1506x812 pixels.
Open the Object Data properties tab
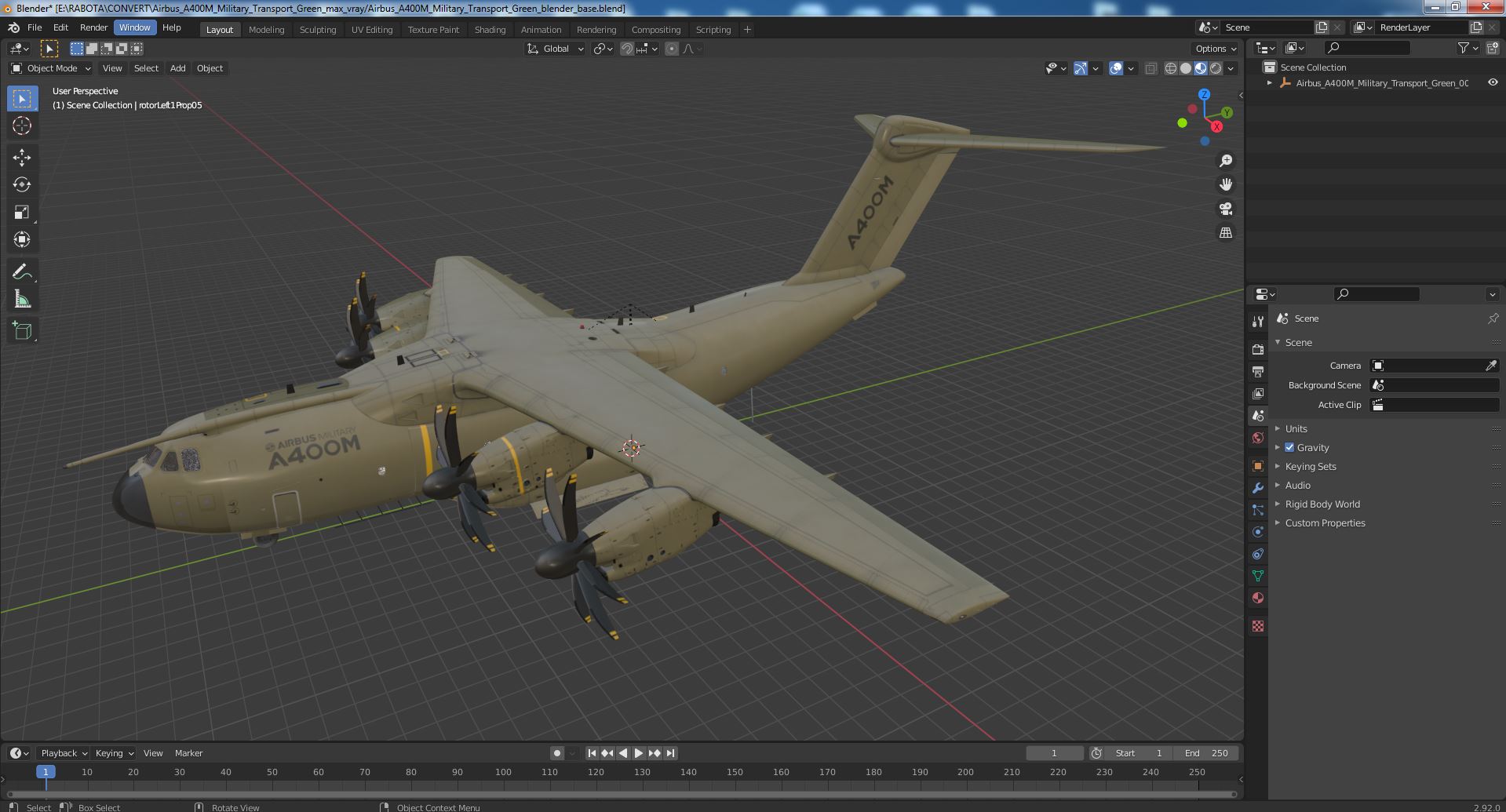pyautogui.click(x=1258, y=576)
